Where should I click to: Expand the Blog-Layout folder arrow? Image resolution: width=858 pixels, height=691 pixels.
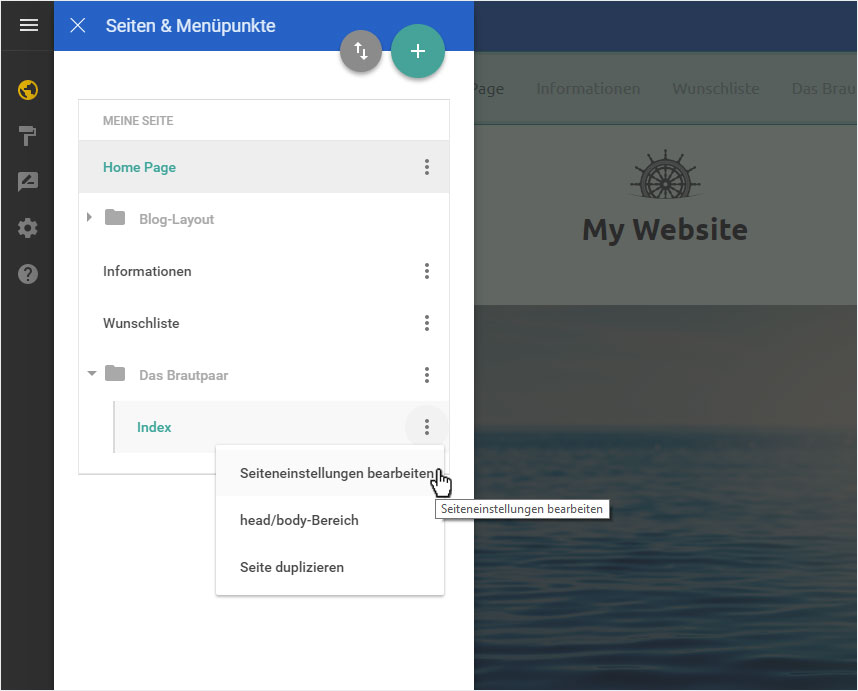[89, 217]
